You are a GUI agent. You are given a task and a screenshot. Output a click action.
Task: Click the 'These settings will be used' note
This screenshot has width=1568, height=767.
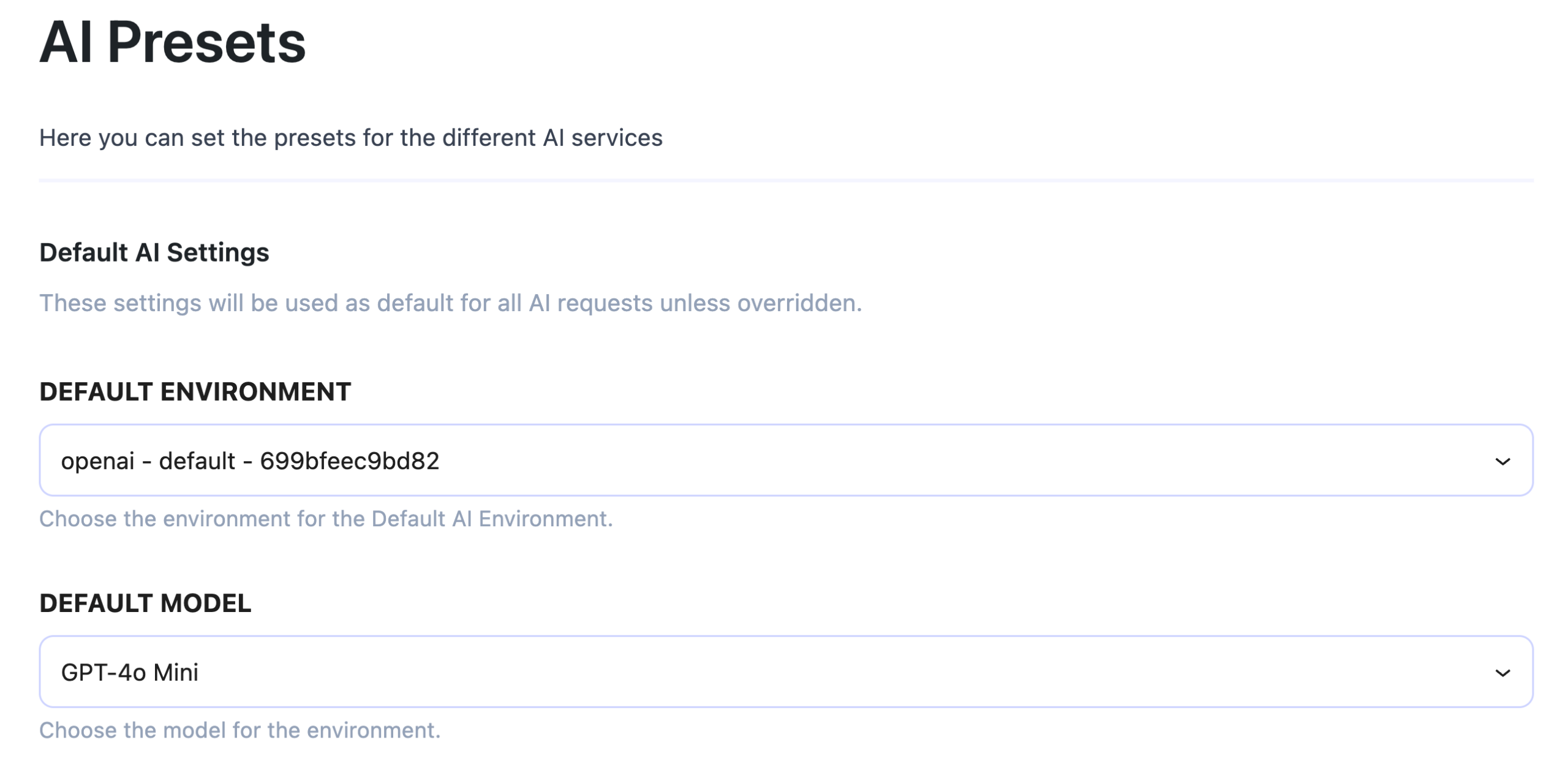pos(450,303)
